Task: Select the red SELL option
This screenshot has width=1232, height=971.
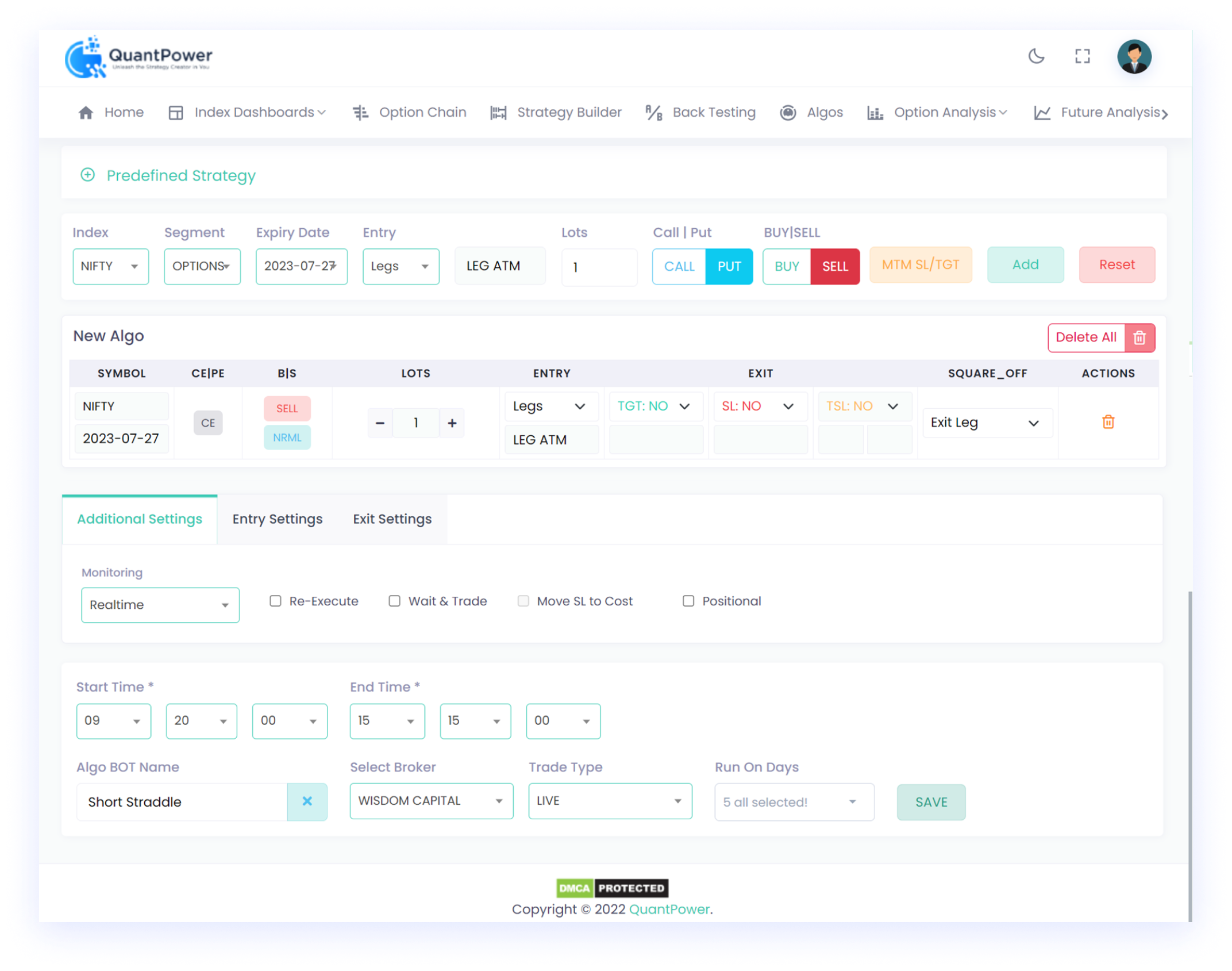Action: [x=834, y=266]
